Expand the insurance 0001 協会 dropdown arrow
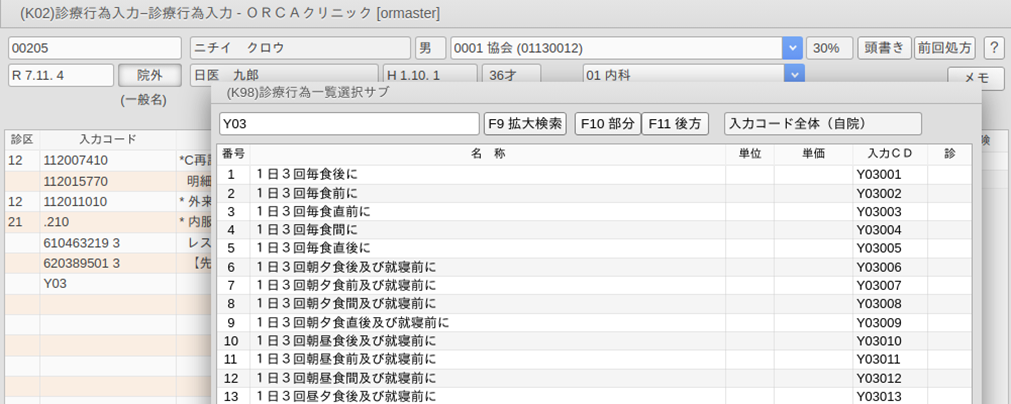 tap(793, 48)
